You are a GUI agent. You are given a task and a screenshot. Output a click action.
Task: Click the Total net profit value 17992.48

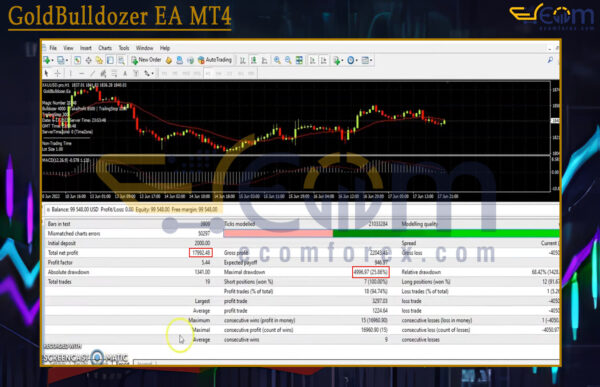point(201,253)
